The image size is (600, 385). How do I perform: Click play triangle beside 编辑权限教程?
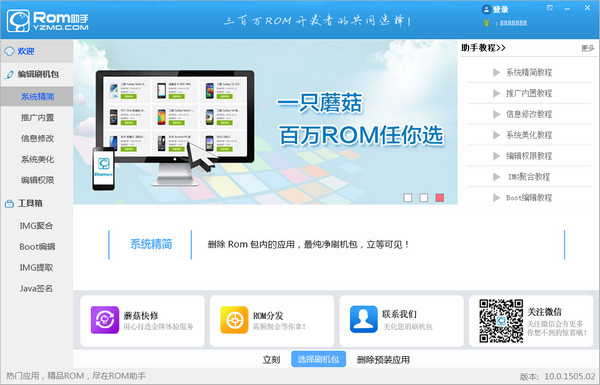(496, 156)
